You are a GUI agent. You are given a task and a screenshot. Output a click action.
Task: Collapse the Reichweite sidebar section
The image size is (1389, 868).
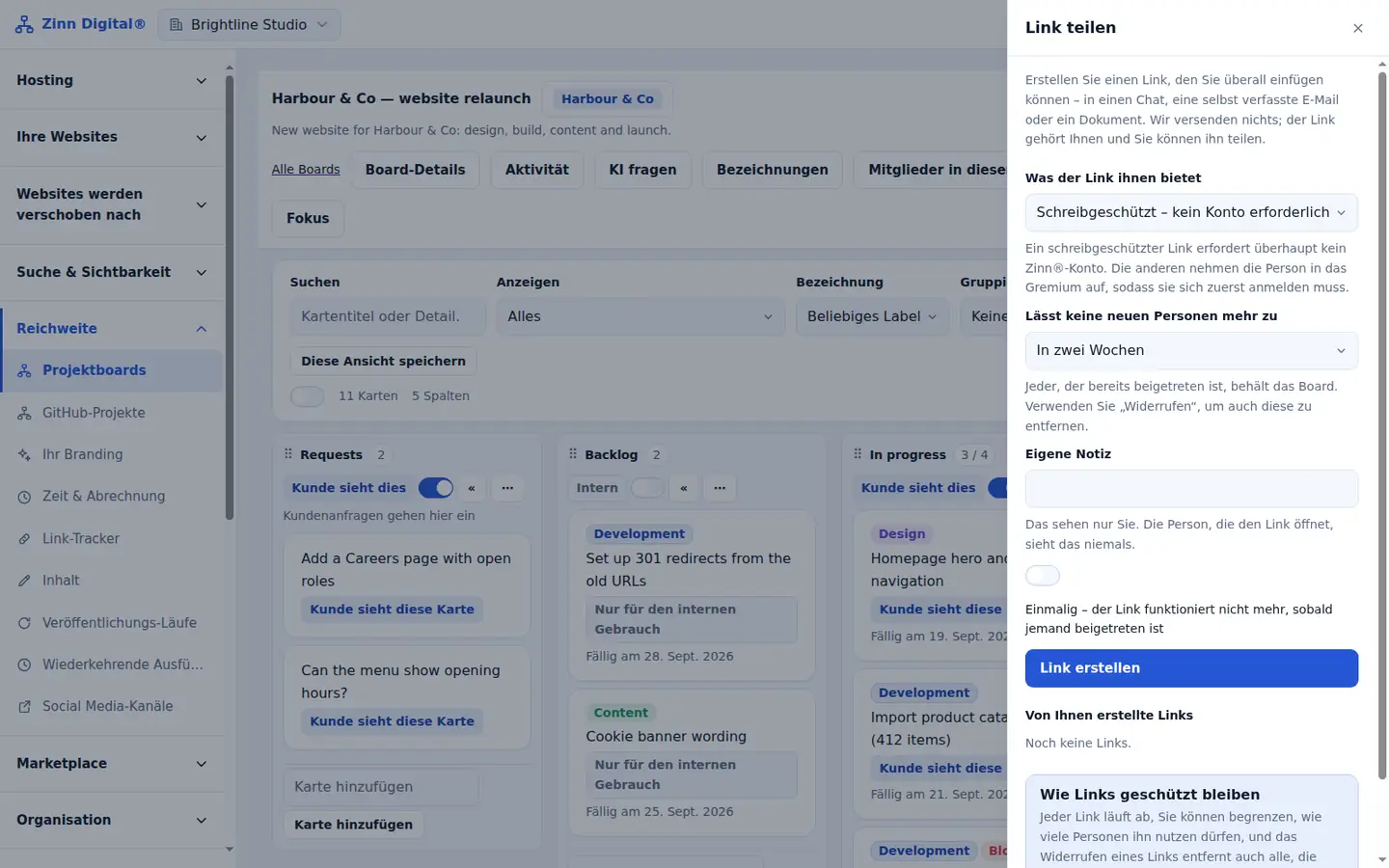pos(112,328)
